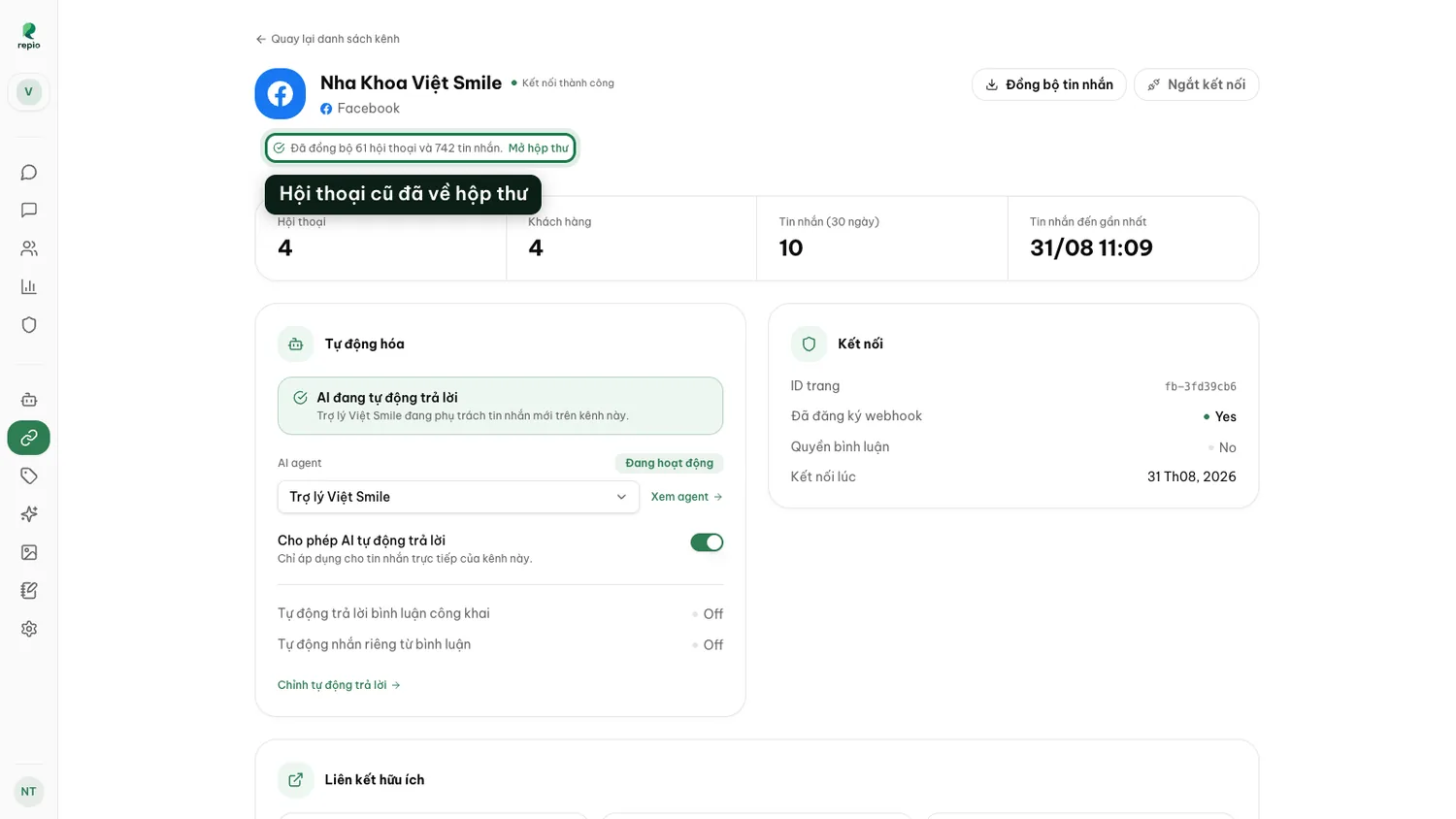
Task: Disable Cho phép AI tự động trả lời
Action: [x=707, y=542]
